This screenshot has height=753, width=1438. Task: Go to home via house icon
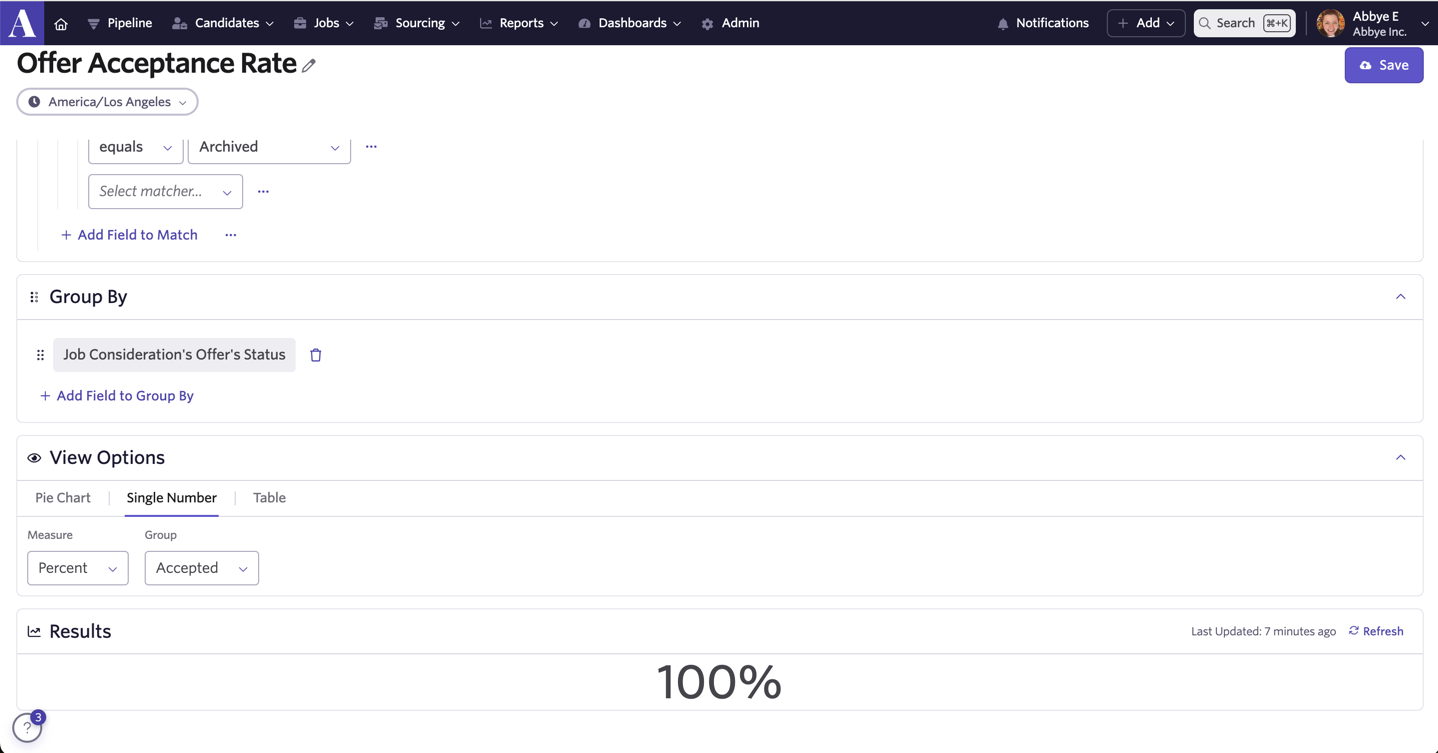61,23
